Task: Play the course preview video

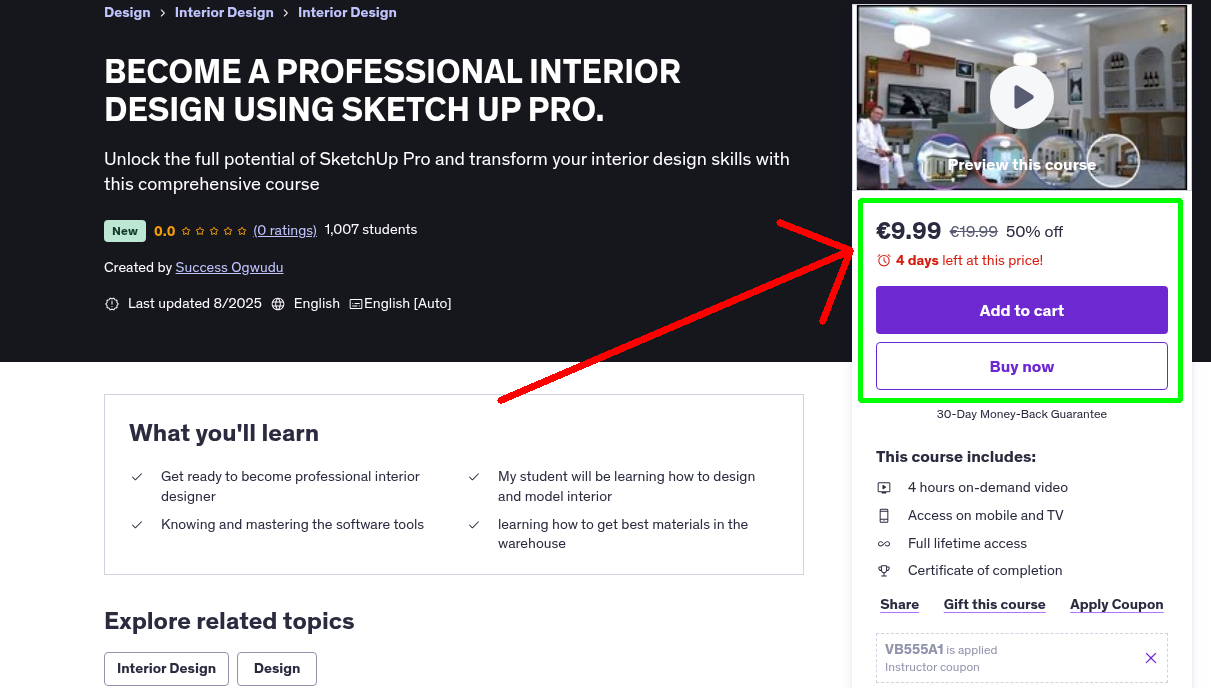Action: (x=1021, y=96)
